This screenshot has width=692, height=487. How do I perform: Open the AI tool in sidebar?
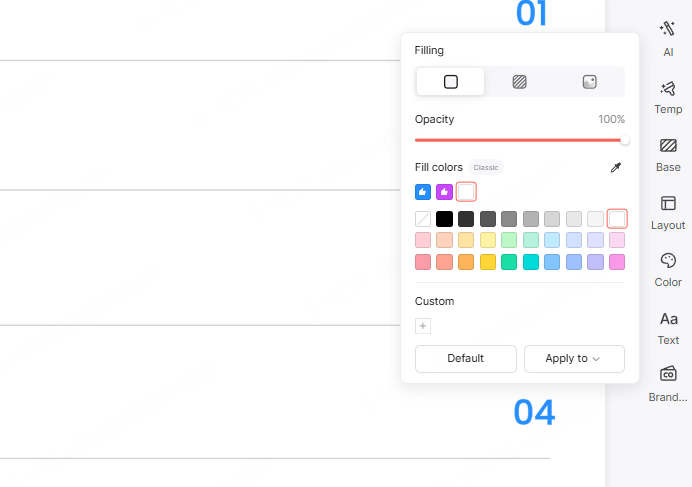coord(668,36)
